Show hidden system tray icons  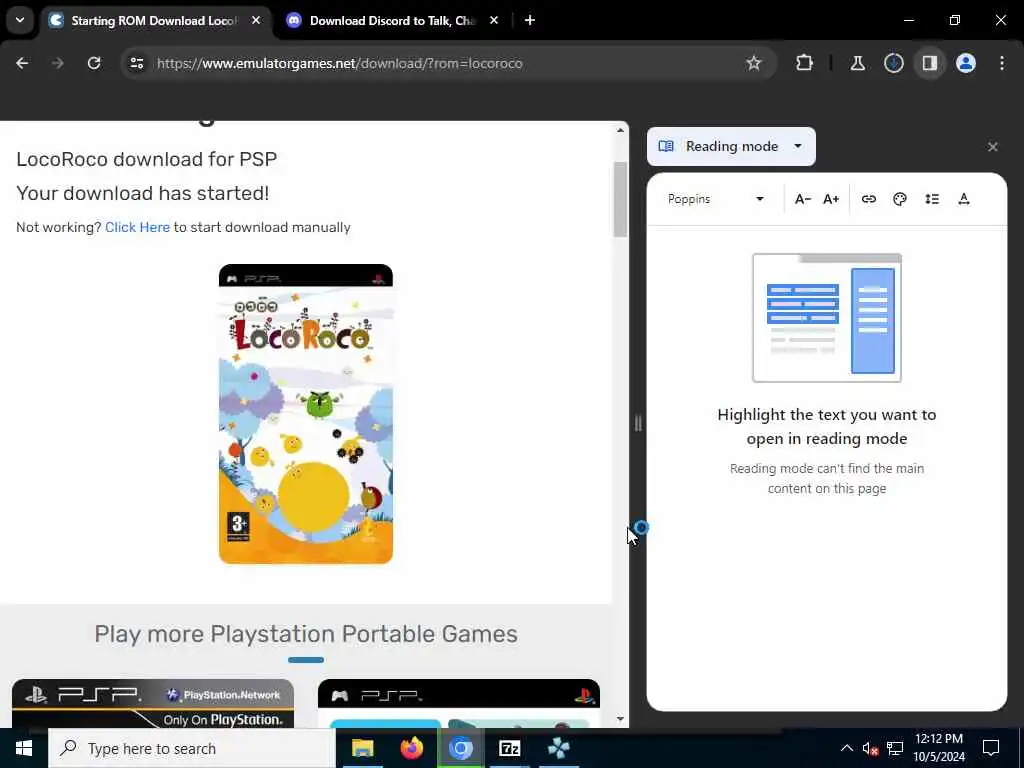[x=846, y=748]
